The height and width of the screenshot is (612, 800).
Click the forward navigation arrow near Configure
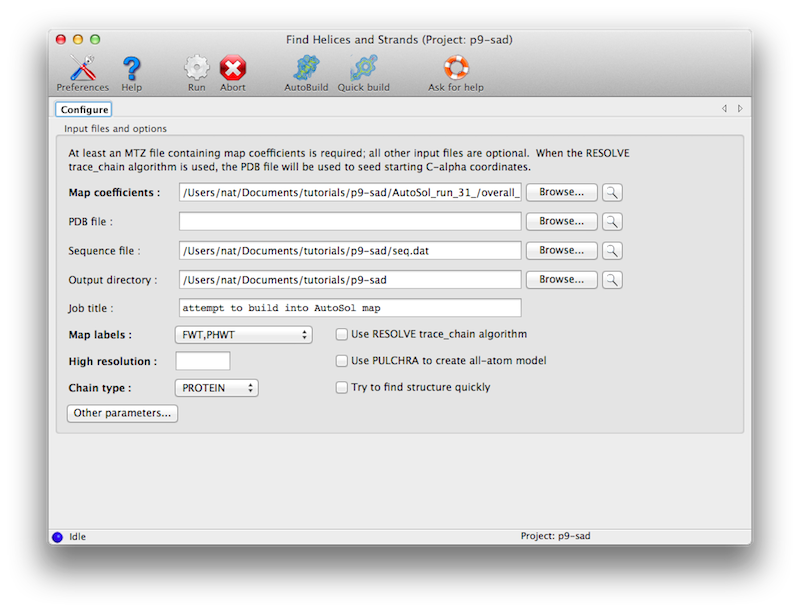tap(740, 108)
